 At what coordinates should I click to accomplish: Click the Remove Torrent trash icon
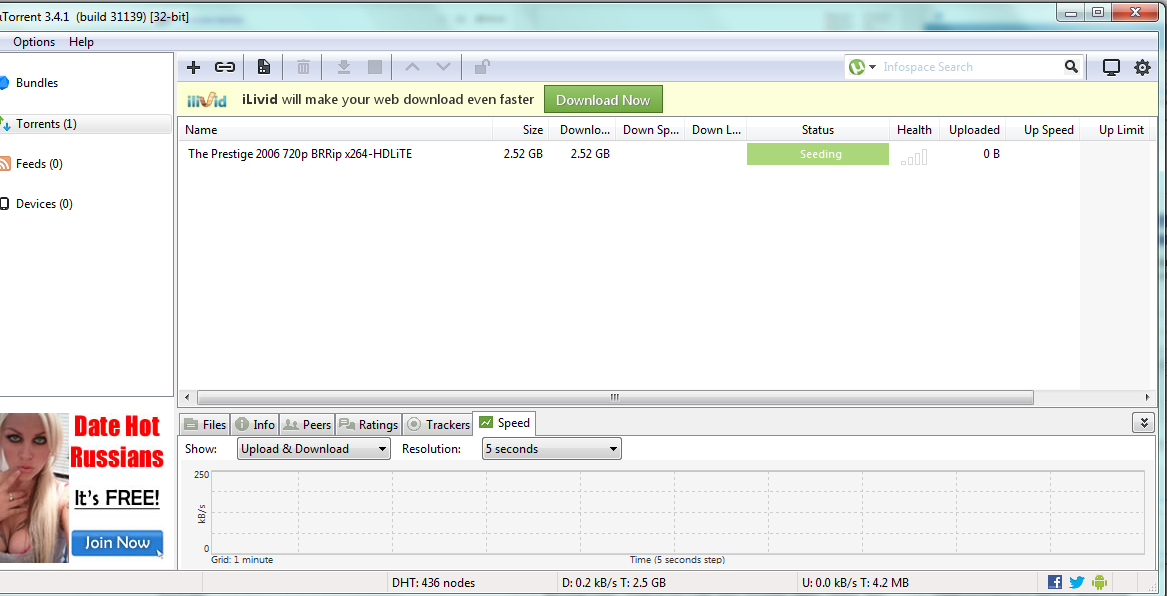(304, 68)
